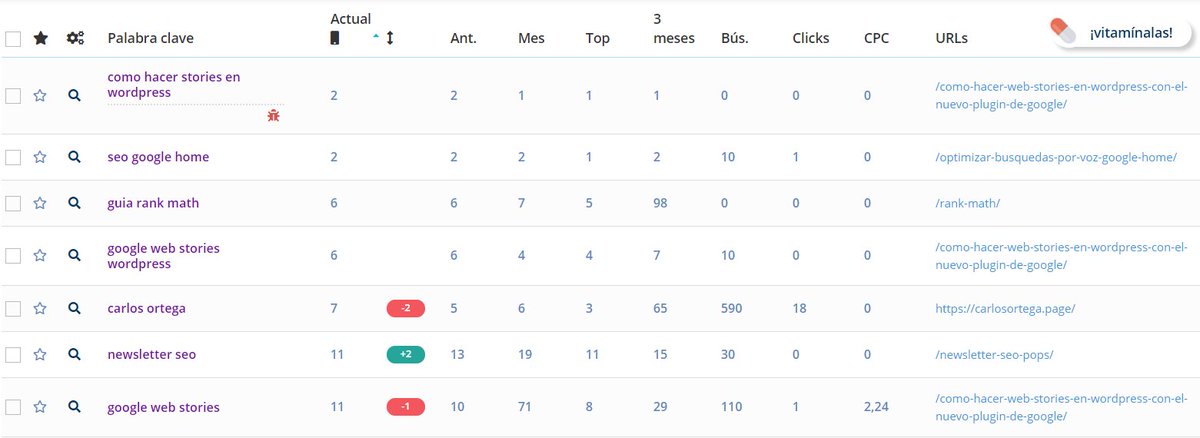Sort by 'Ant.' column header
Viewport: 1200px width, 438px height.
click(x=463, y=38)
